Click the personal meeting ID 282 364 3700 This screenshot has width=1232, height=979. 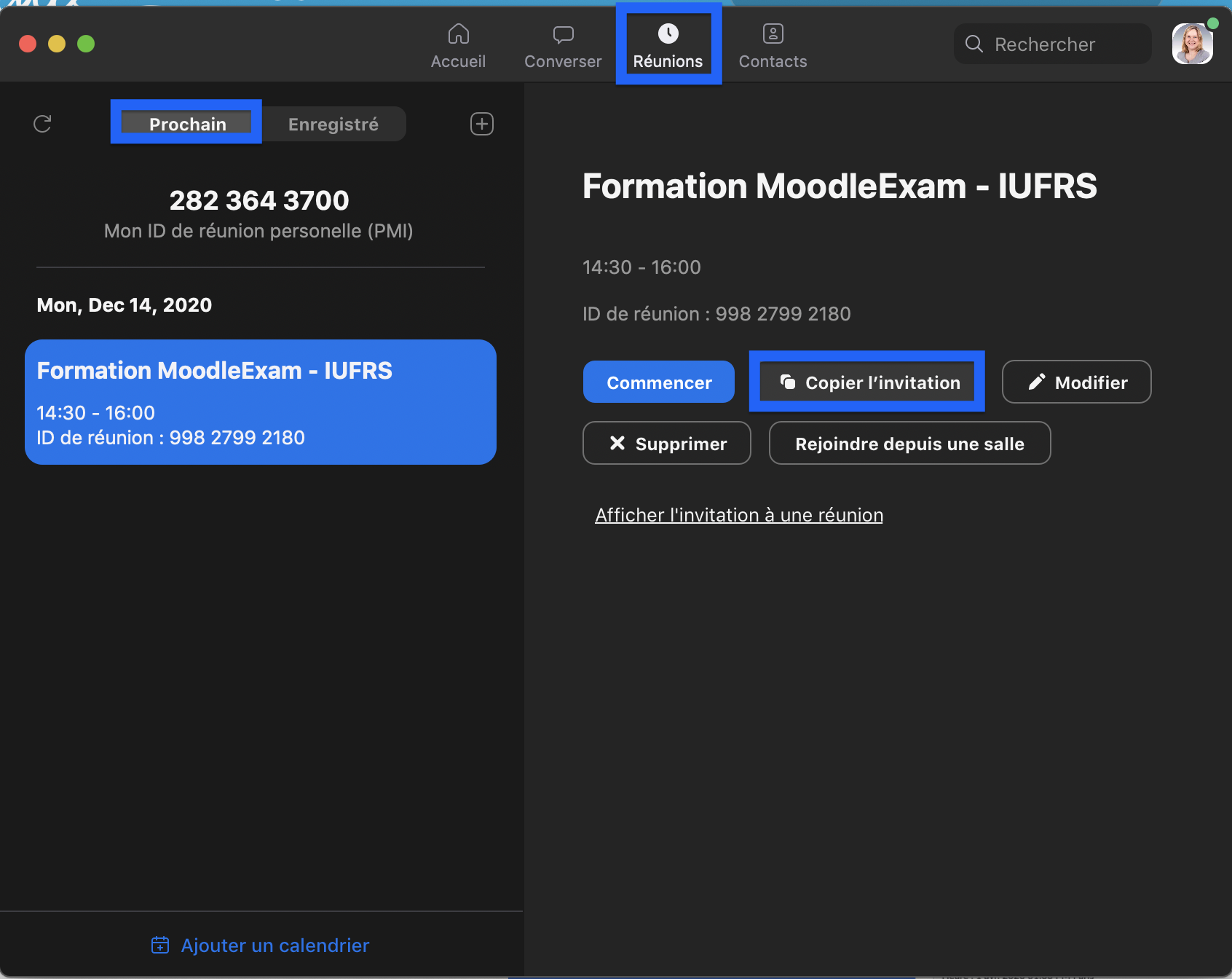pyautogui.click(x=259, y=200)
